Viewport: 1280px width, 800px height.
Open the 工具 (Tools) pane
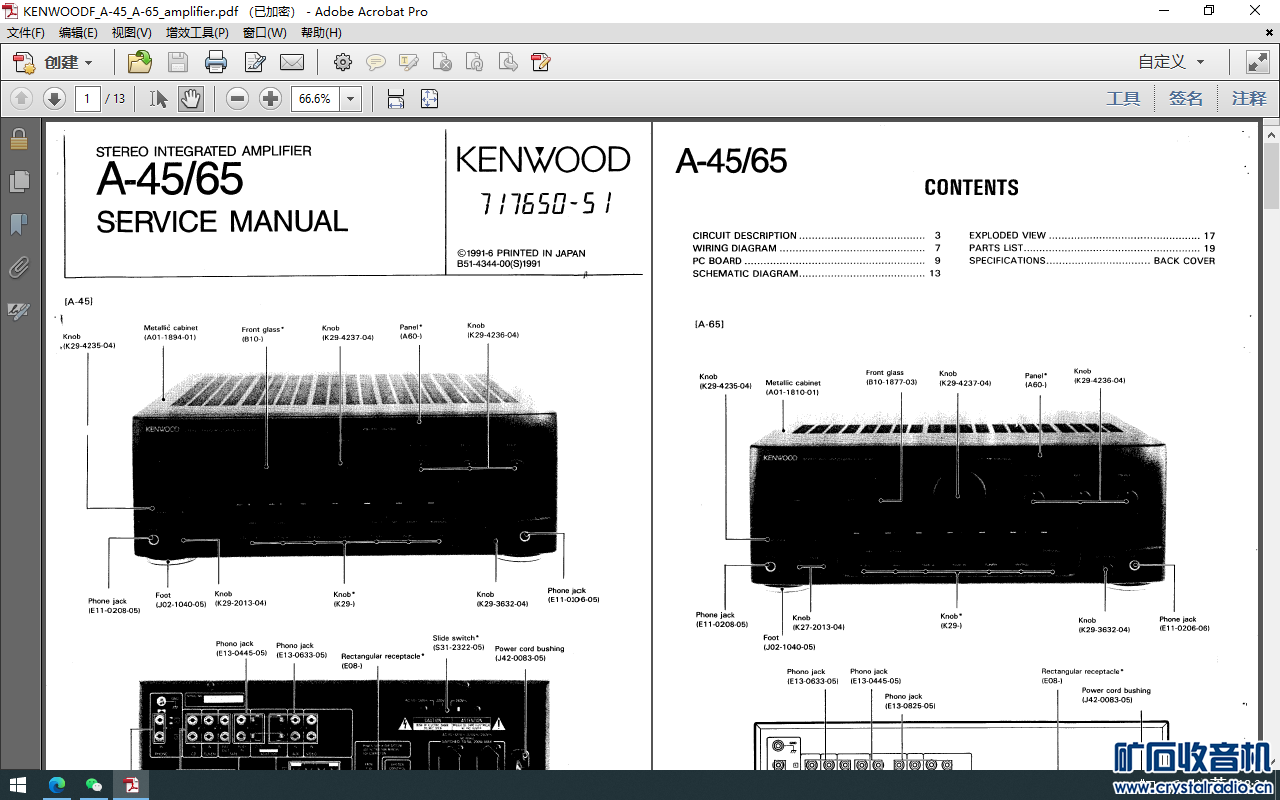(1123, 98)
